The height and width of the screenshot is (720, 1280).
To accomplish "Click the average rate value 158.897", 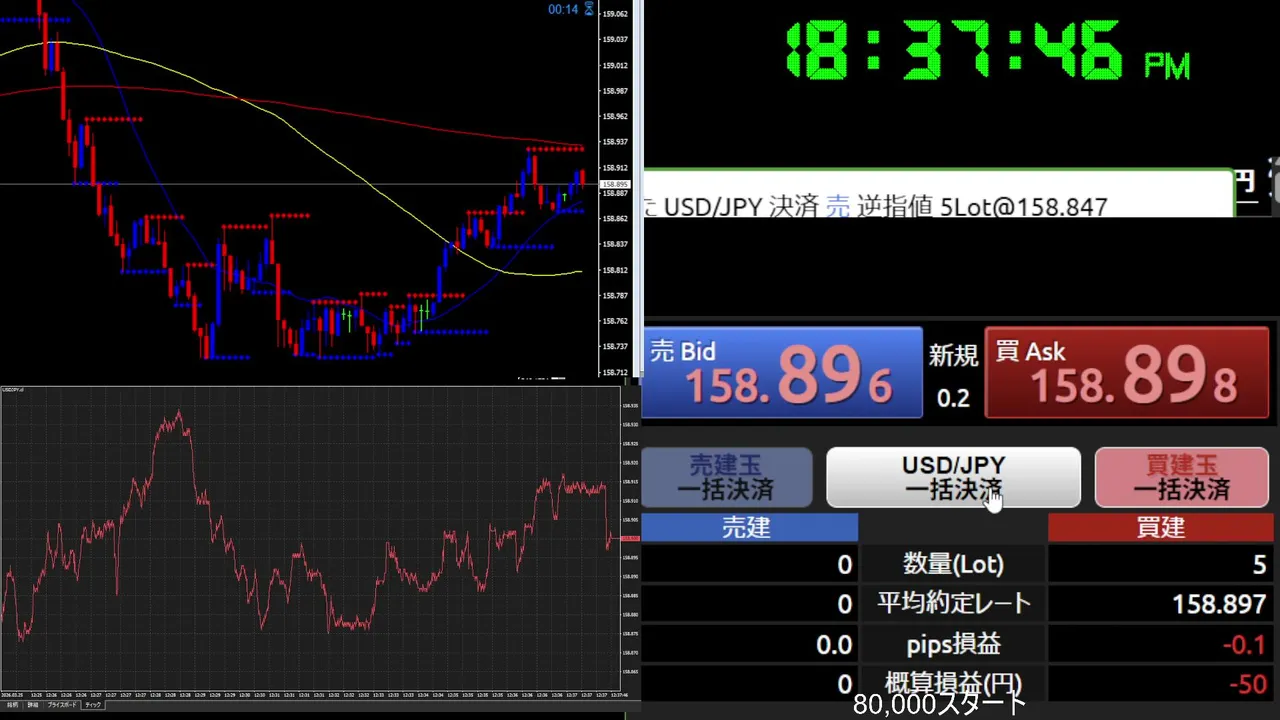I will click(x=1219, y=604).
